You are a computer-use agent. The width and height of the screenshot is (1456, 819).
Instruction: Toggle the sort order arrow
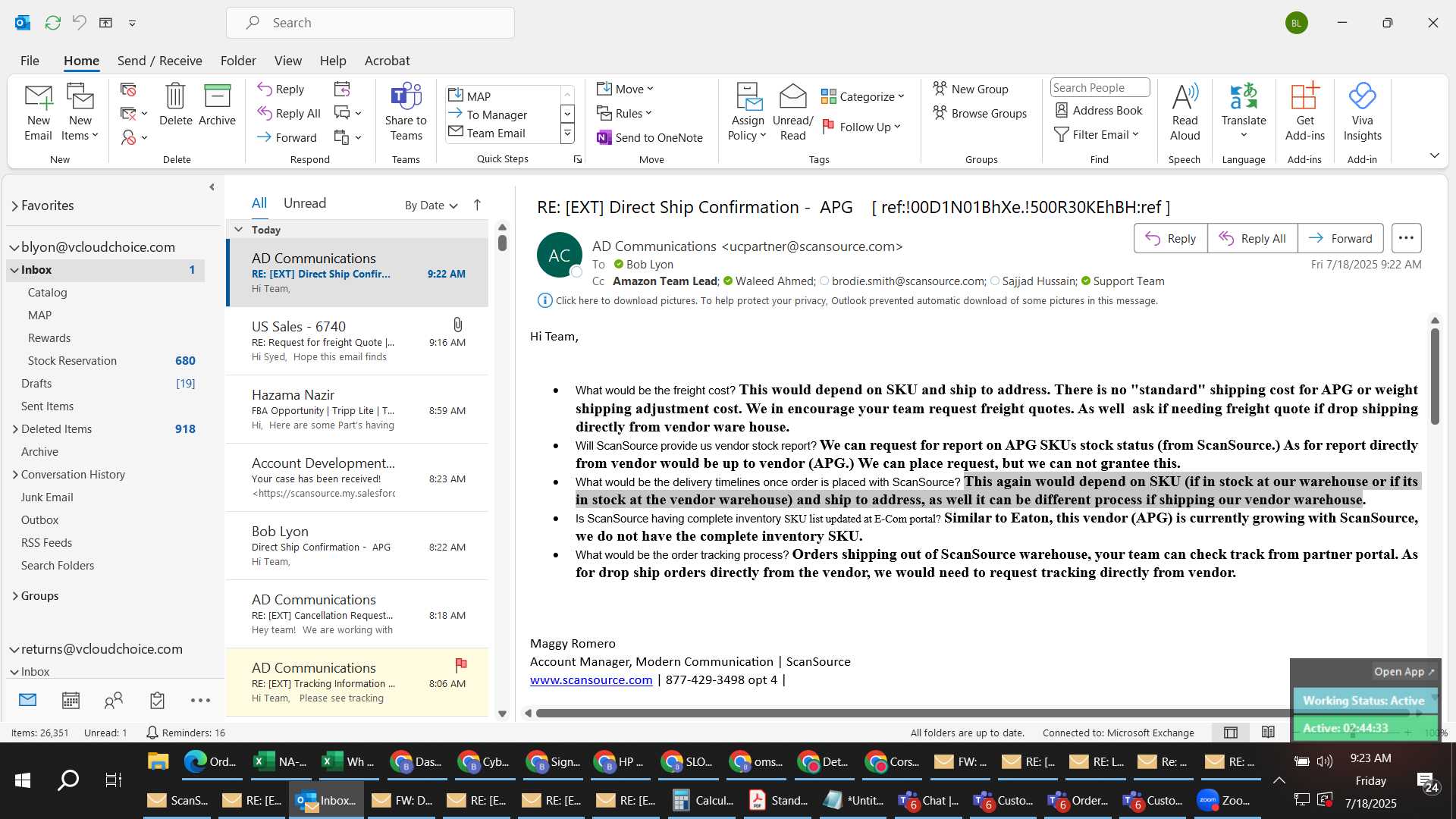click(x=477, y=205)
